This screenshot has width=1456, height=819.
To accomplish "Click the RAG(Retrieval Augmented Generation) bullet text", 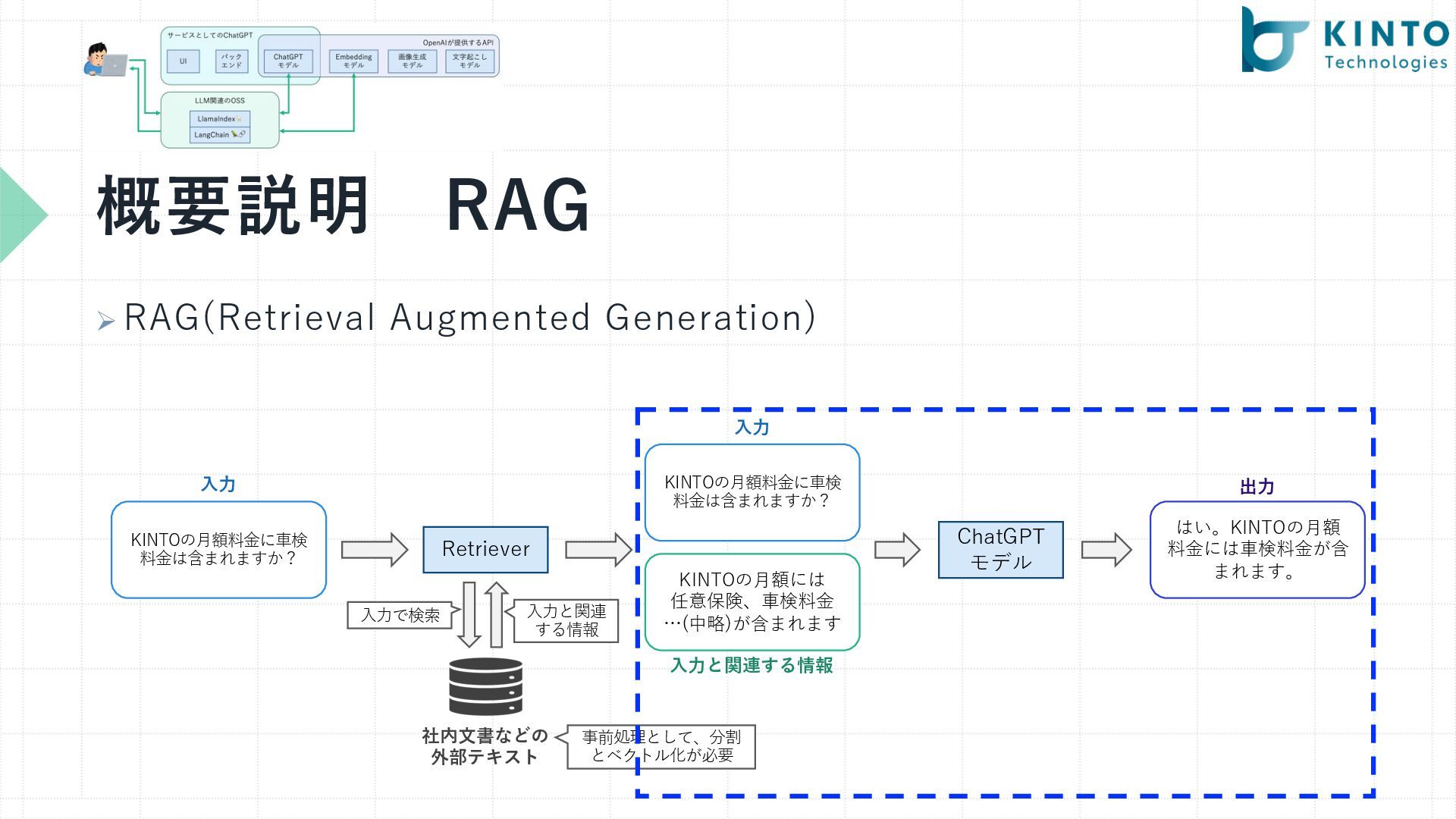I will click(469, 318).
